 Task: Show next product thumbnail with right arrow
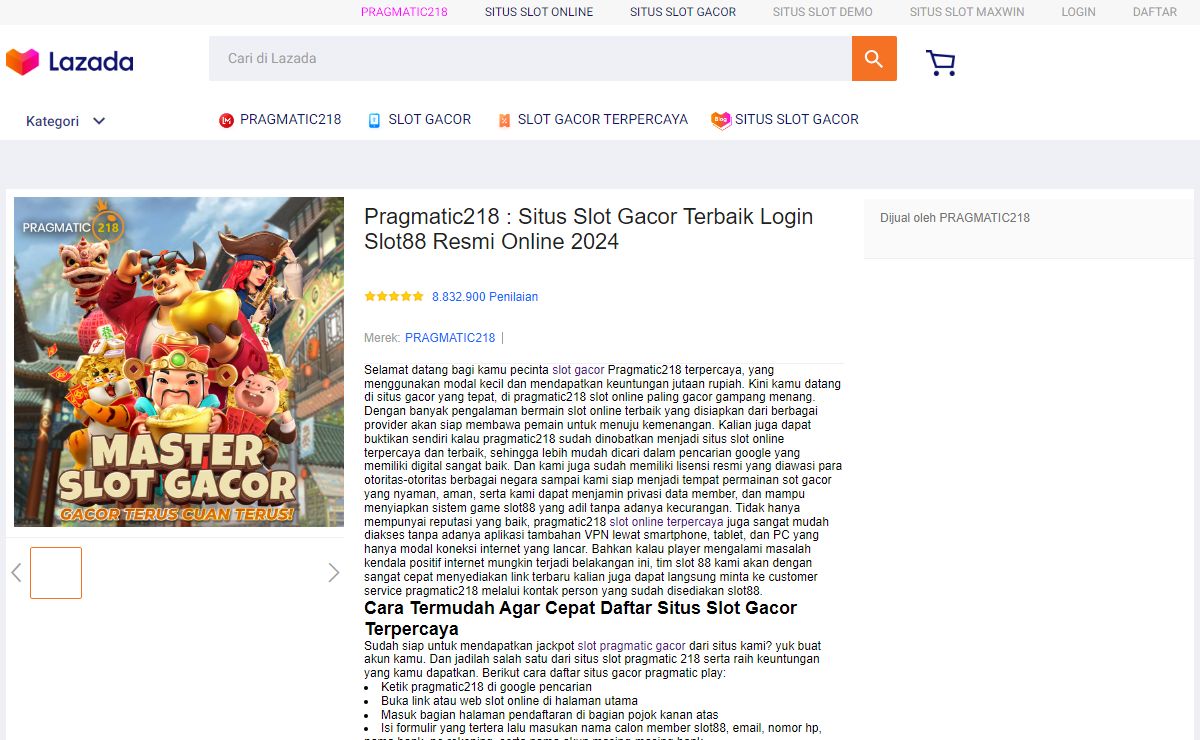pyautogui.click(x=334, y=573)
